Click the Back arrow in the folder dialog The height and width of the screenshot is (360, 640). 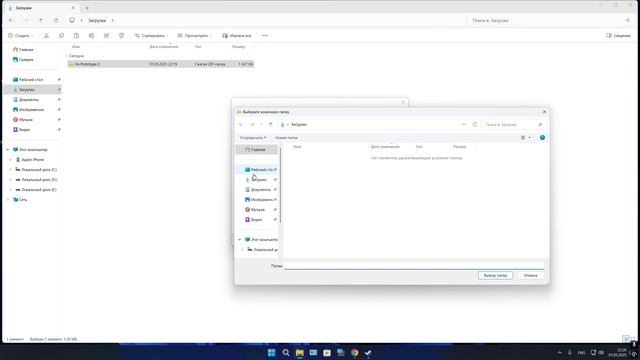point(241,124)
